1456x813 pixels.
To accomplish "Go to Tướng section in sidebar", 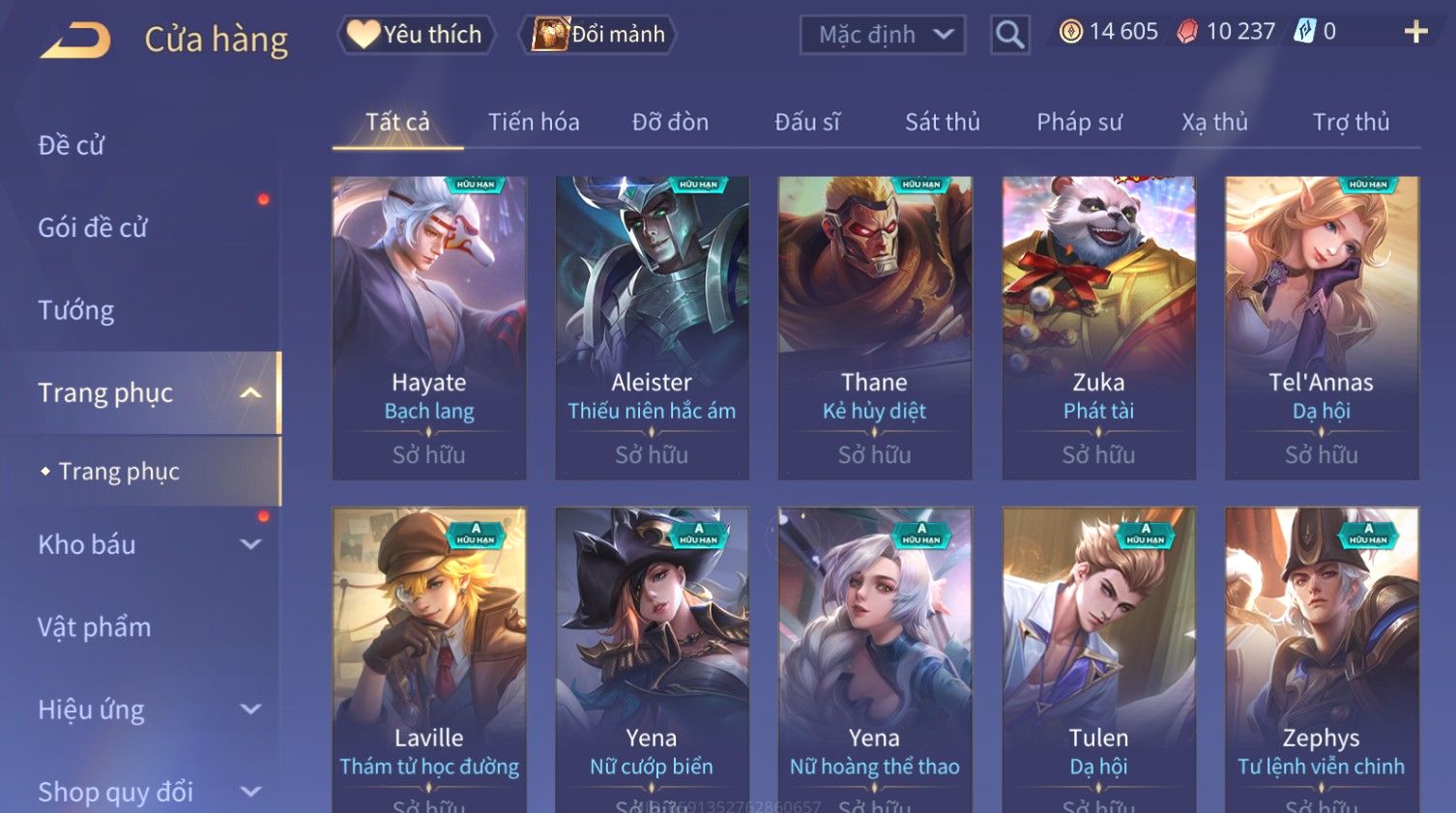I will (76, 310).
